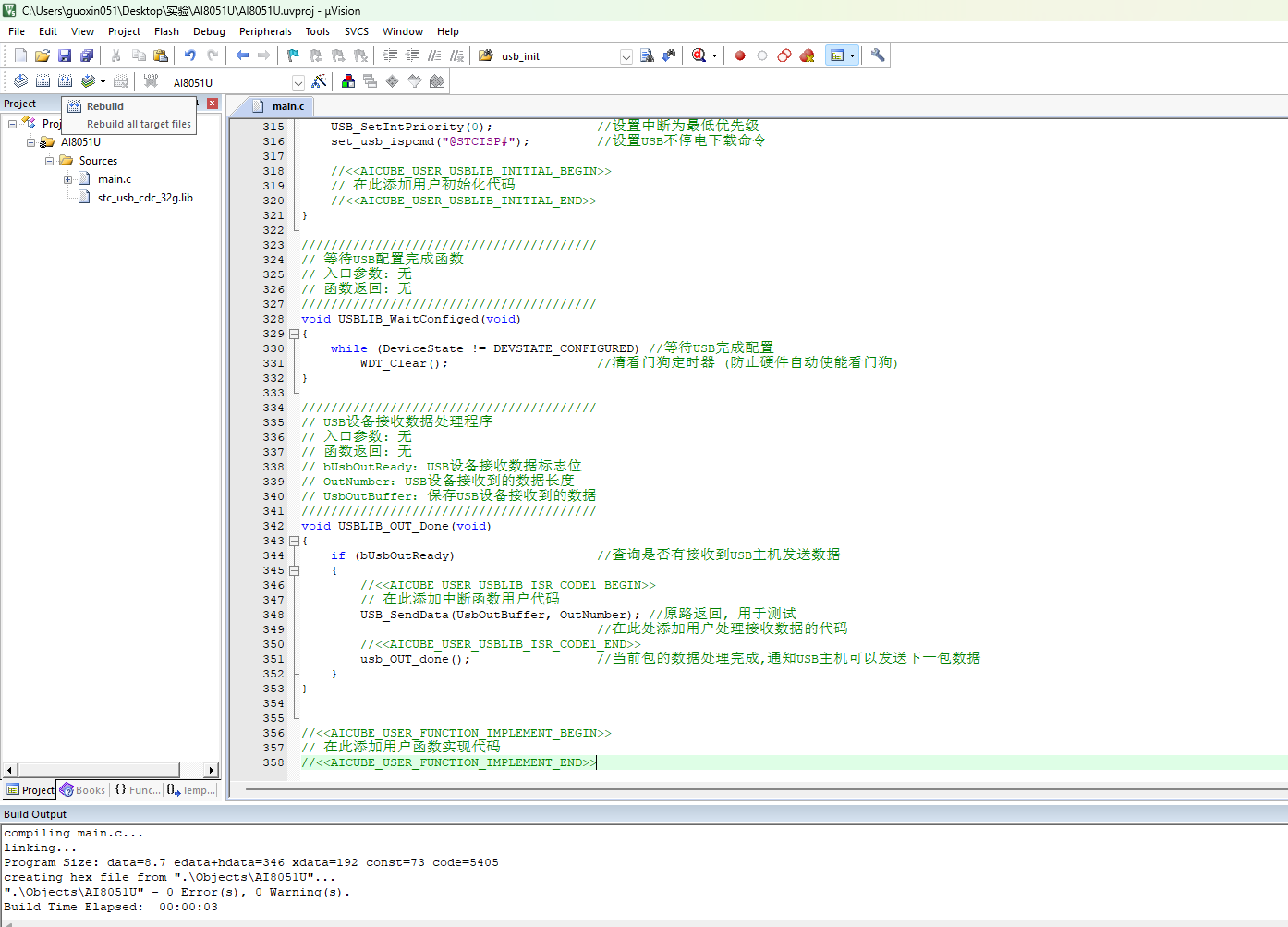
Task: Open the AI8051U target selection dropdown
Action: coord(298,82)
